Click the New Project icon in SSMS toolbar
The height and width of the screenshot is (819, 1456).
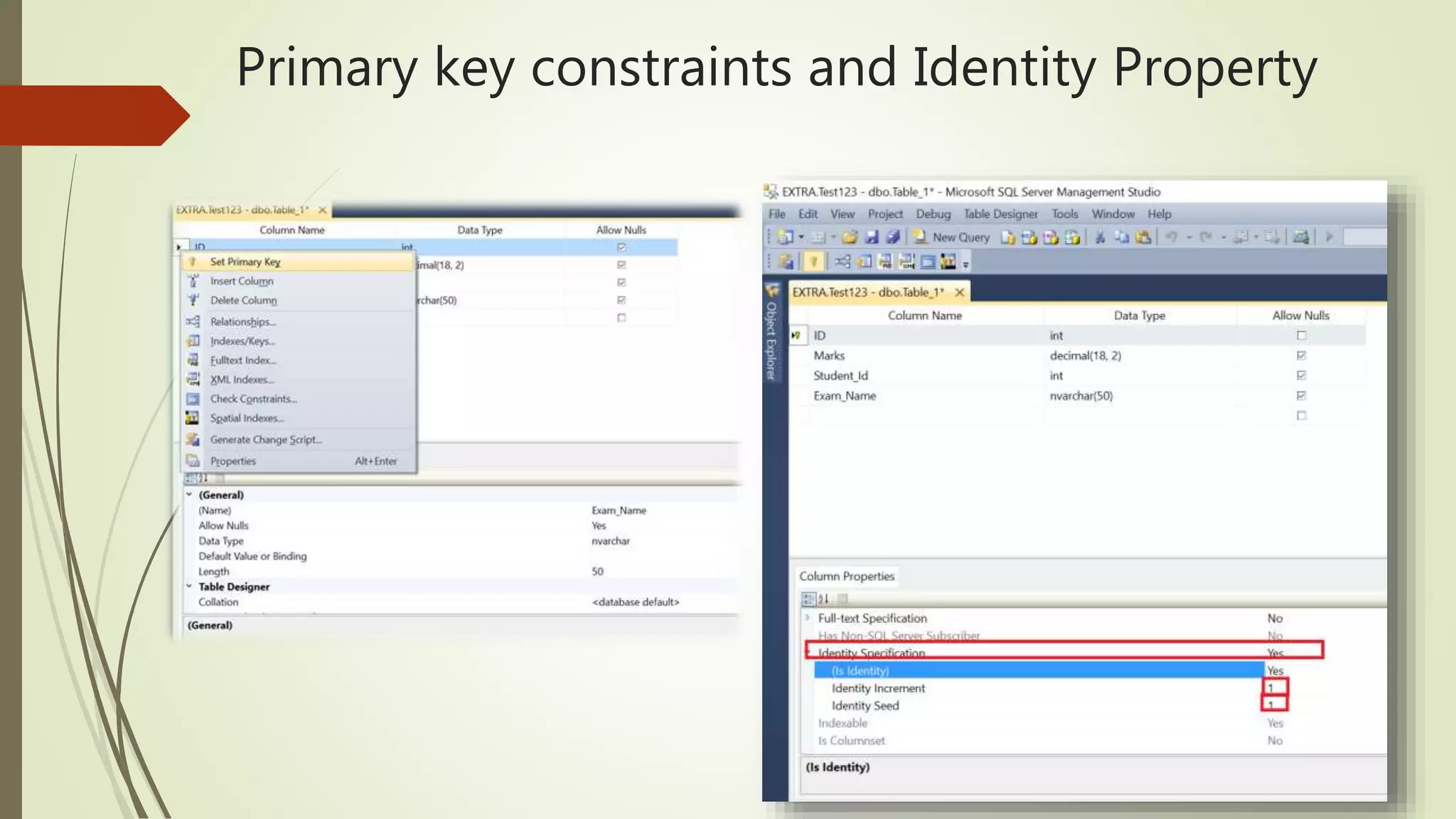[x=785, y=237]
